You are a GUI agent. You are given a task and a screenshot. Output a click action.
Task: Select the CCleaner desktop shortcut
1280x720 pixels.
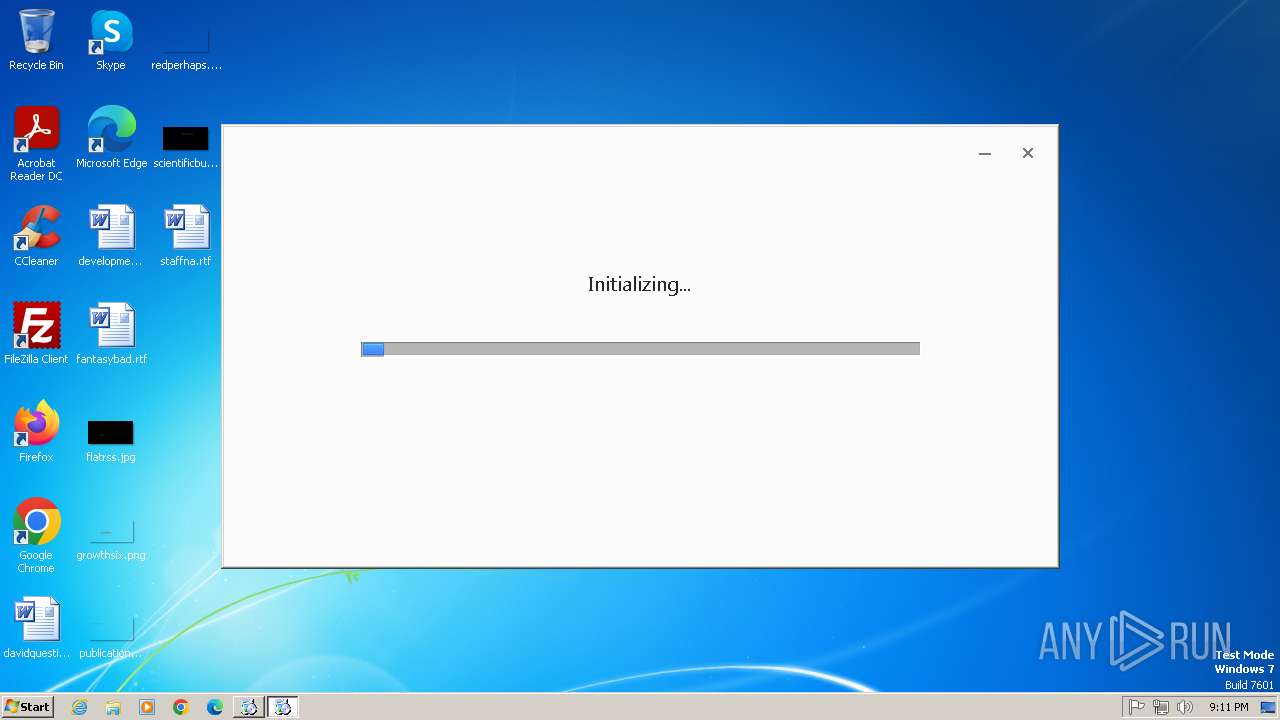pos(36,236)
